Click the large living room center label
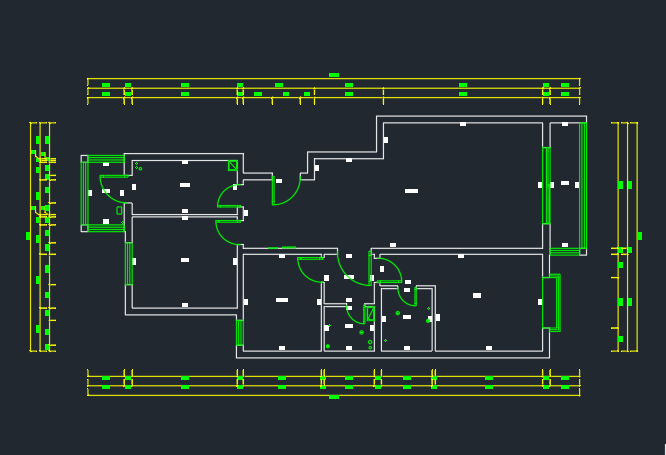666x455 pixels. (411, 191)
